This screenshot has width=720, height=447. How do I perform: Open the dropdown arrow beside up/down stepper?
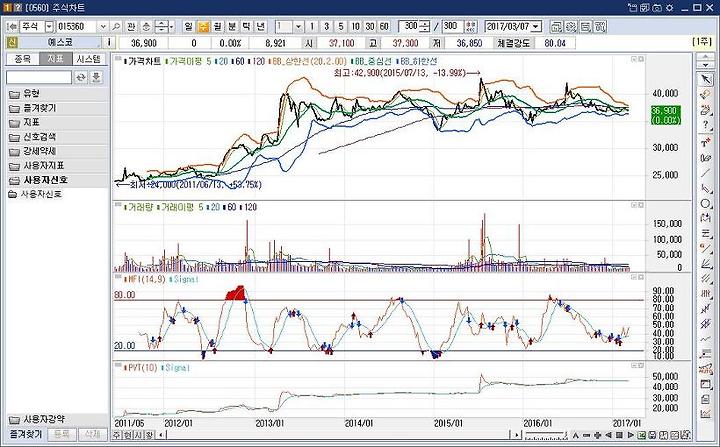172,26
